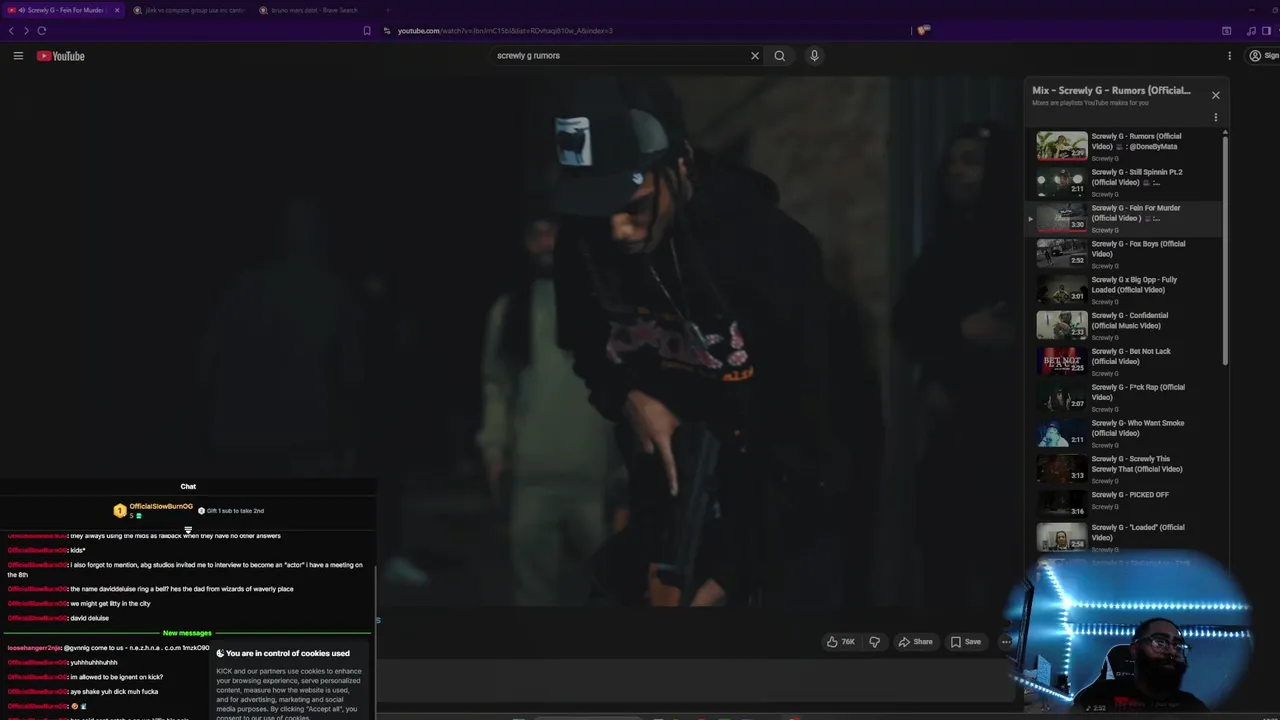Save the video using the Save button
The height and width of the screenshot is (720, 1280).
966,642
